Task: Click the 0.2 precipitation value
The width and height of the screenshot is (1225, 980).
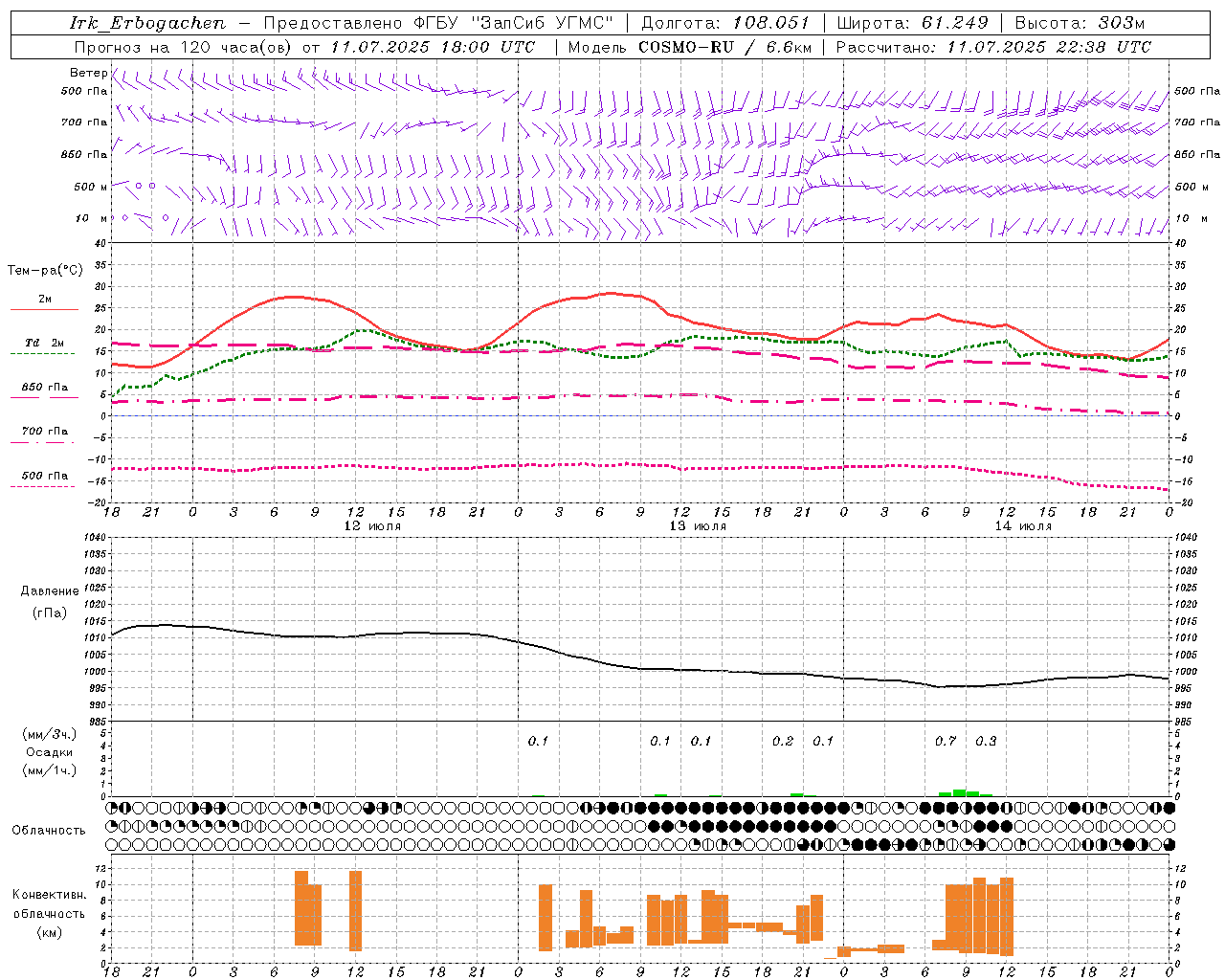Action: tap(783, 742)
